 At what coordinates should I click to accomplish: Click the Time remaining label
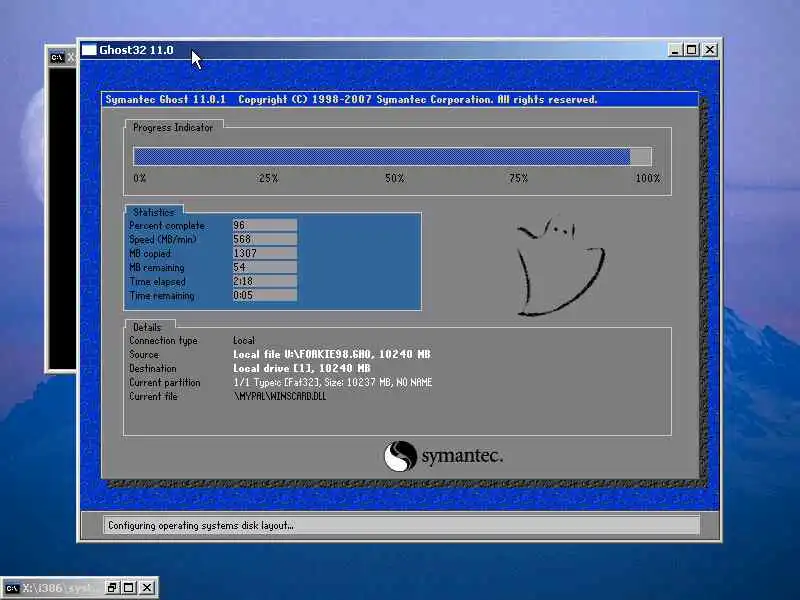tap(161, 295)
